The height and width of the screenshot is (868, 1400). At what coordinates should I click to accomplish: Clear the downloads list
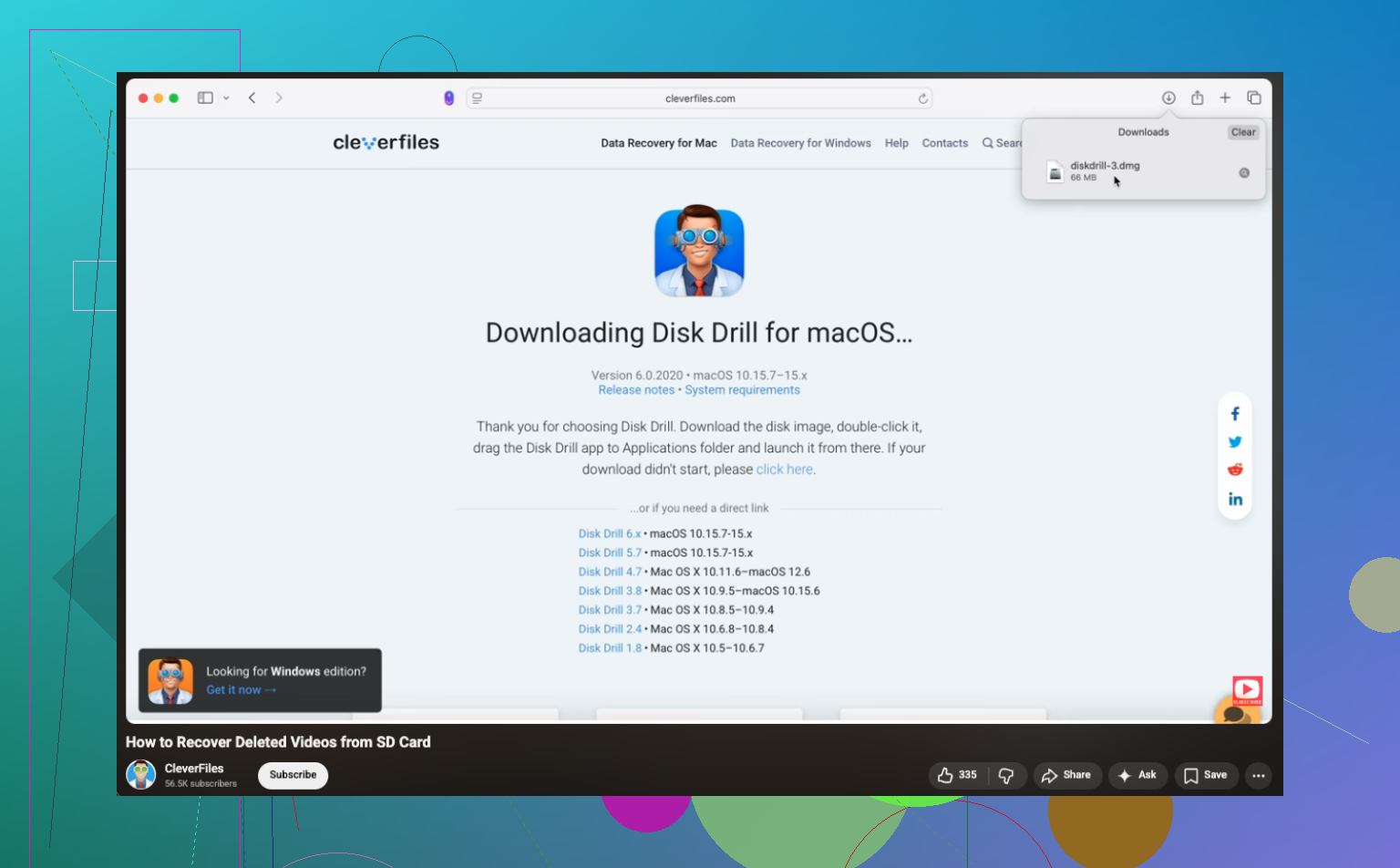click(1243, 132)
